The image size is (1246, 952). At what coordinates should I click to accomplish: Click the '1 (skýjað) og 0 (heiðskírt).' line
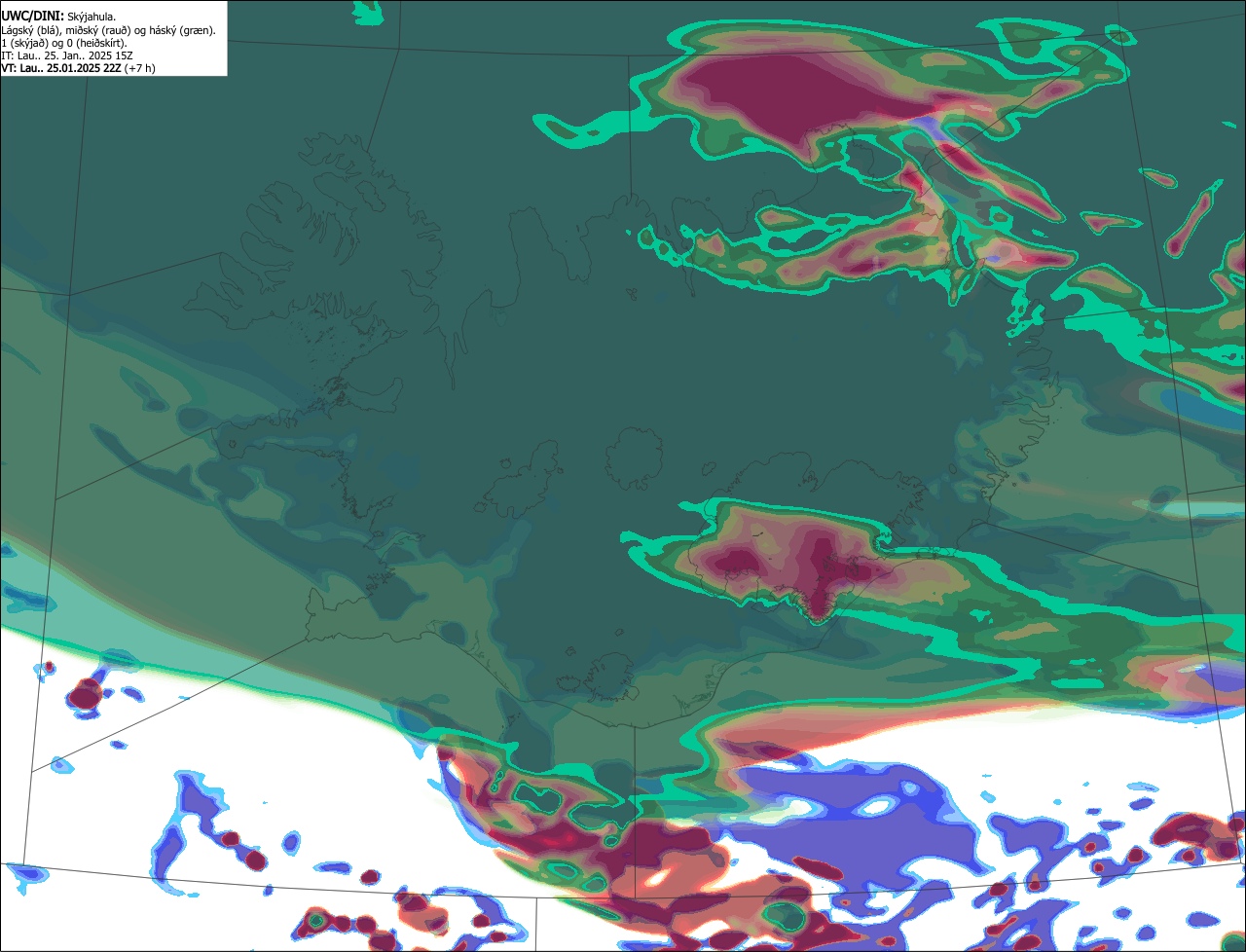[64, 43]
